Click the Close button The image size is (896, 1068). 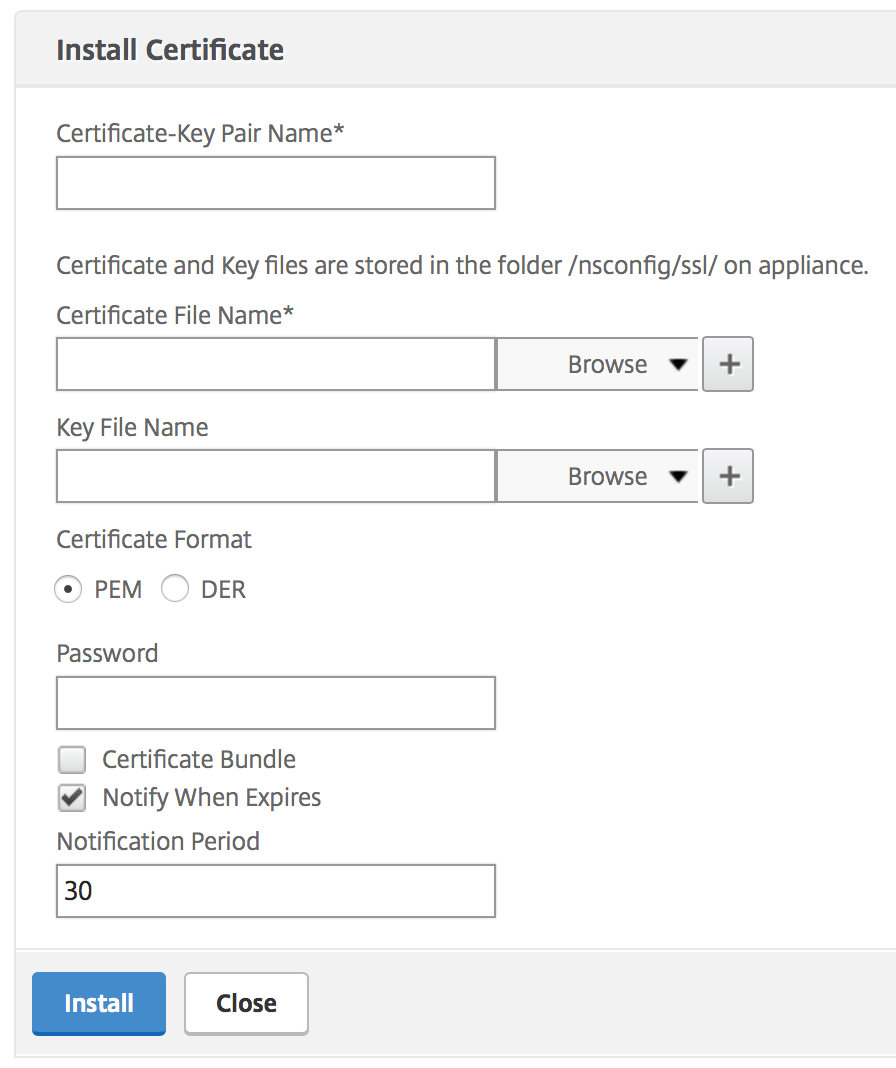click(246, 1003)
